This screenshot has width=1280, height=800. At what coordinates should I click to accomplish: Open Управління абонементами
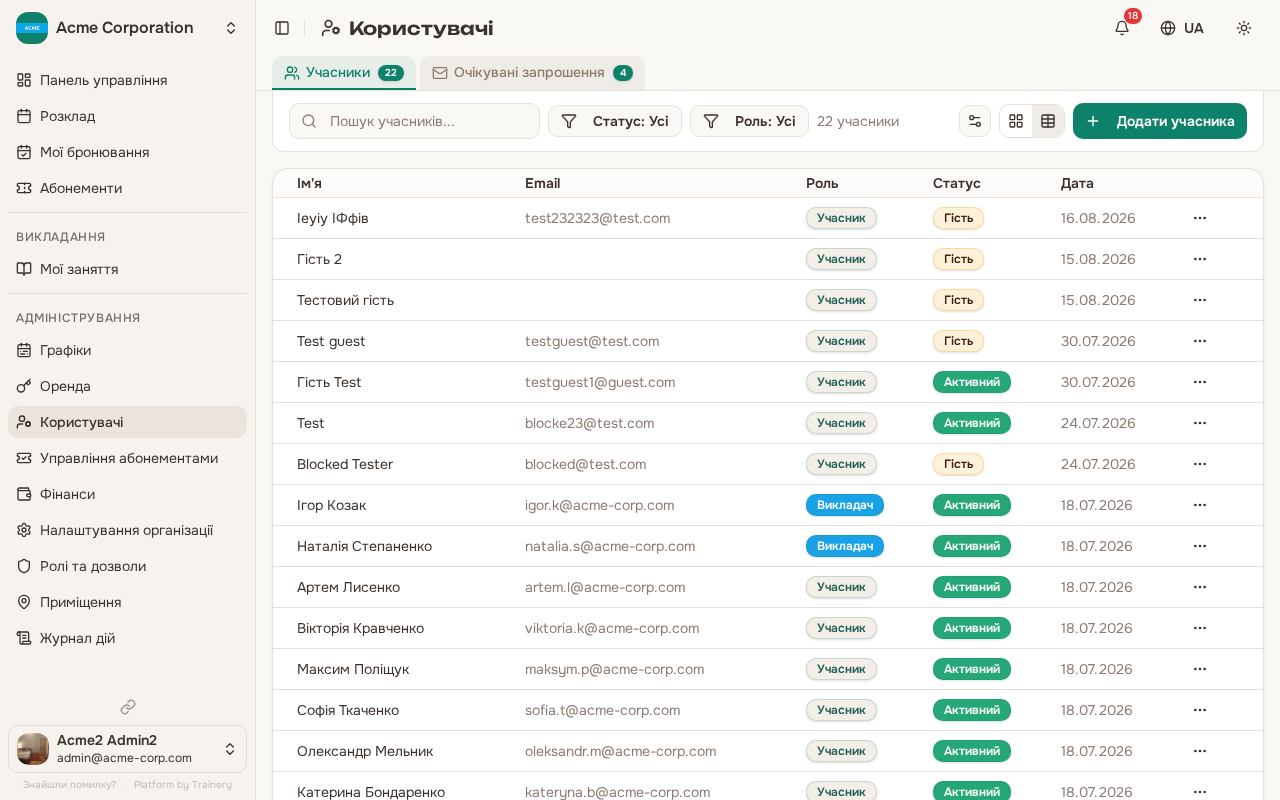pos(127,458)
